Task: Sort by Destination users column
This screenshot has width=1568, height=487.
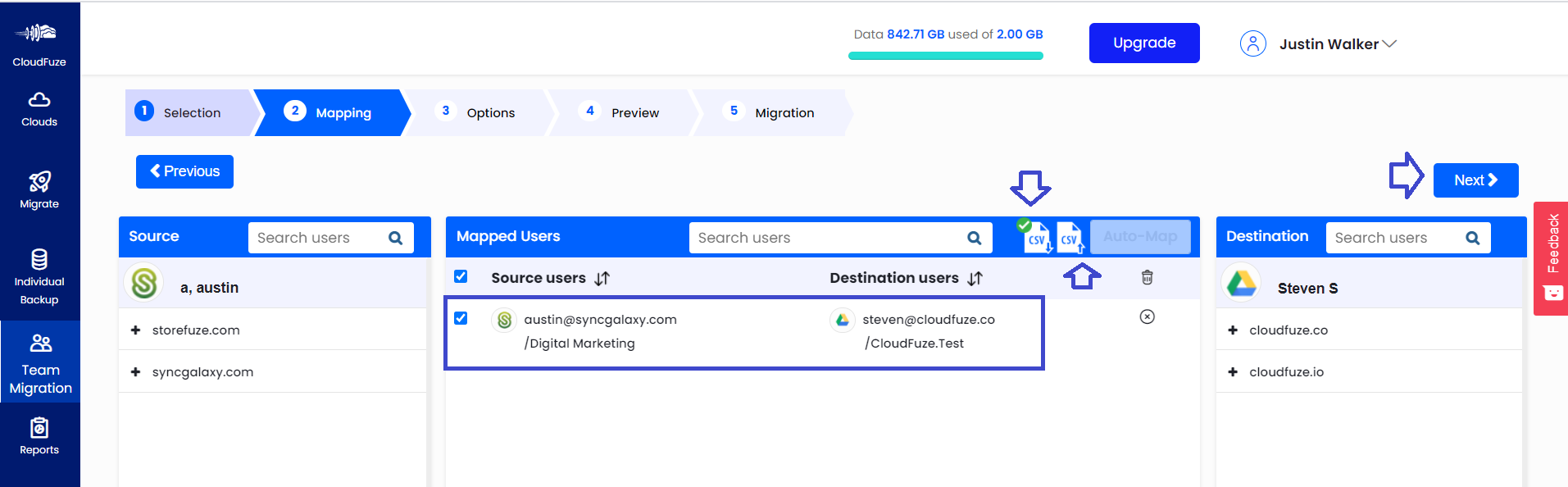Action: click(x=975, y=279)
